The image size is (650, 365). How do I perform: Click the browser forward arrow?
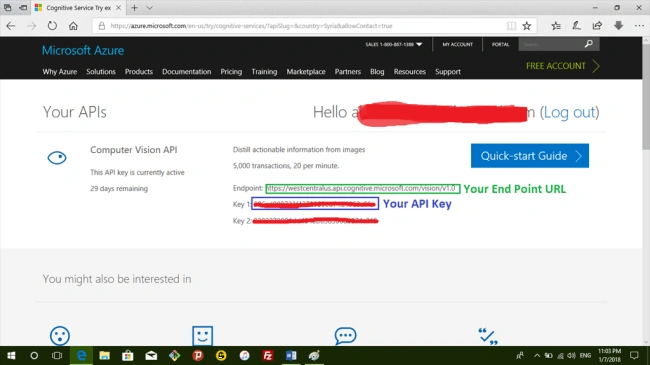tap(32, 26)
